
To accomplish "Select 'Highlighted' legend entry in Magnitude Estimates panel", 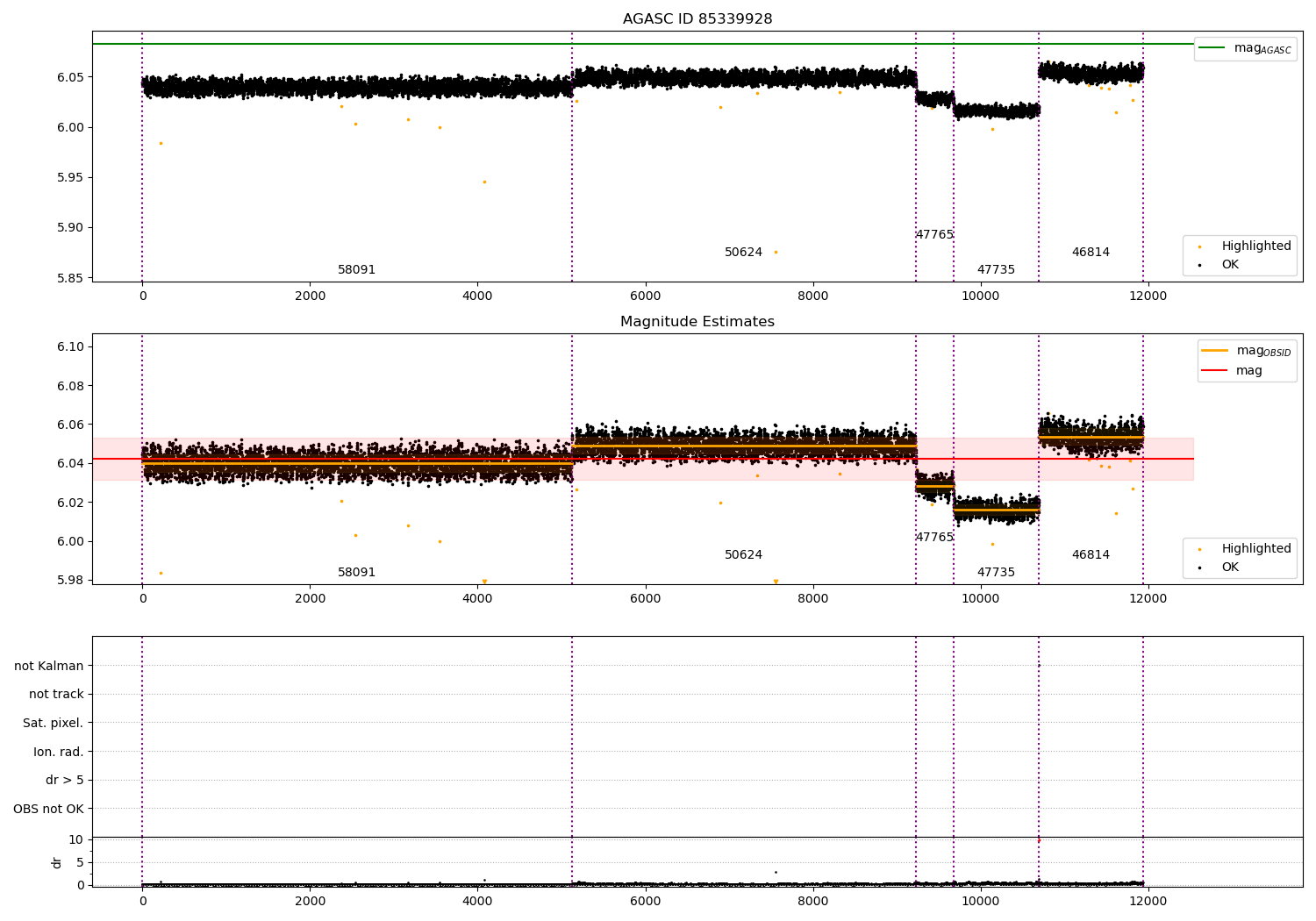I will click(1256, 548).
